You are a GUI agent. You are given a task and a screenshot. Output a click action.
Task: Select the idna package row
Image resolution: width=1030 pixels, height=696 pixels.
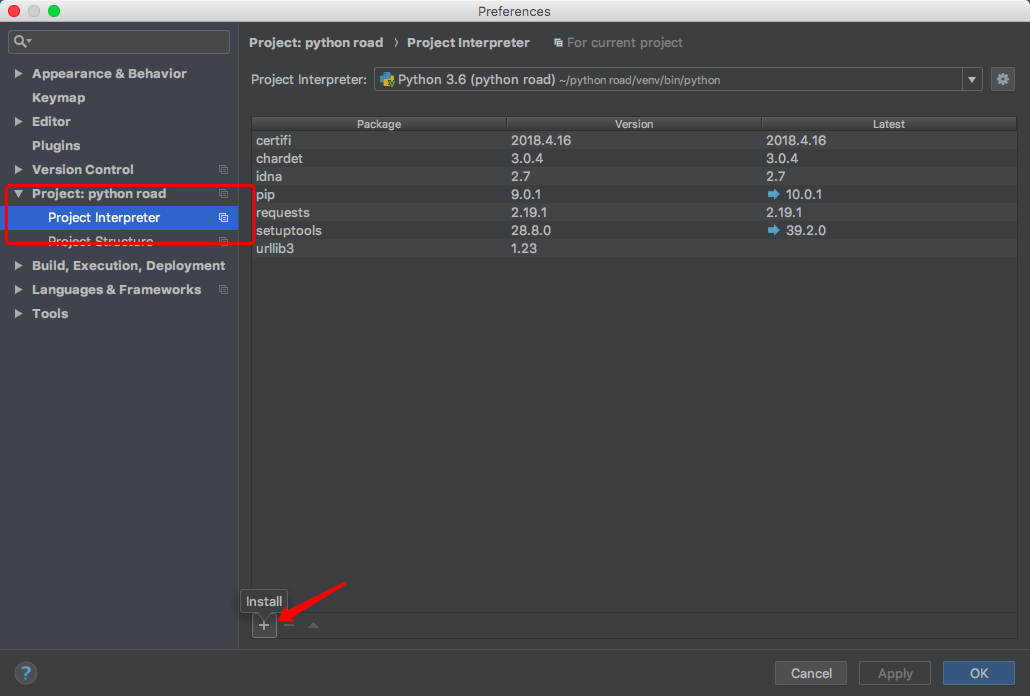634,176
